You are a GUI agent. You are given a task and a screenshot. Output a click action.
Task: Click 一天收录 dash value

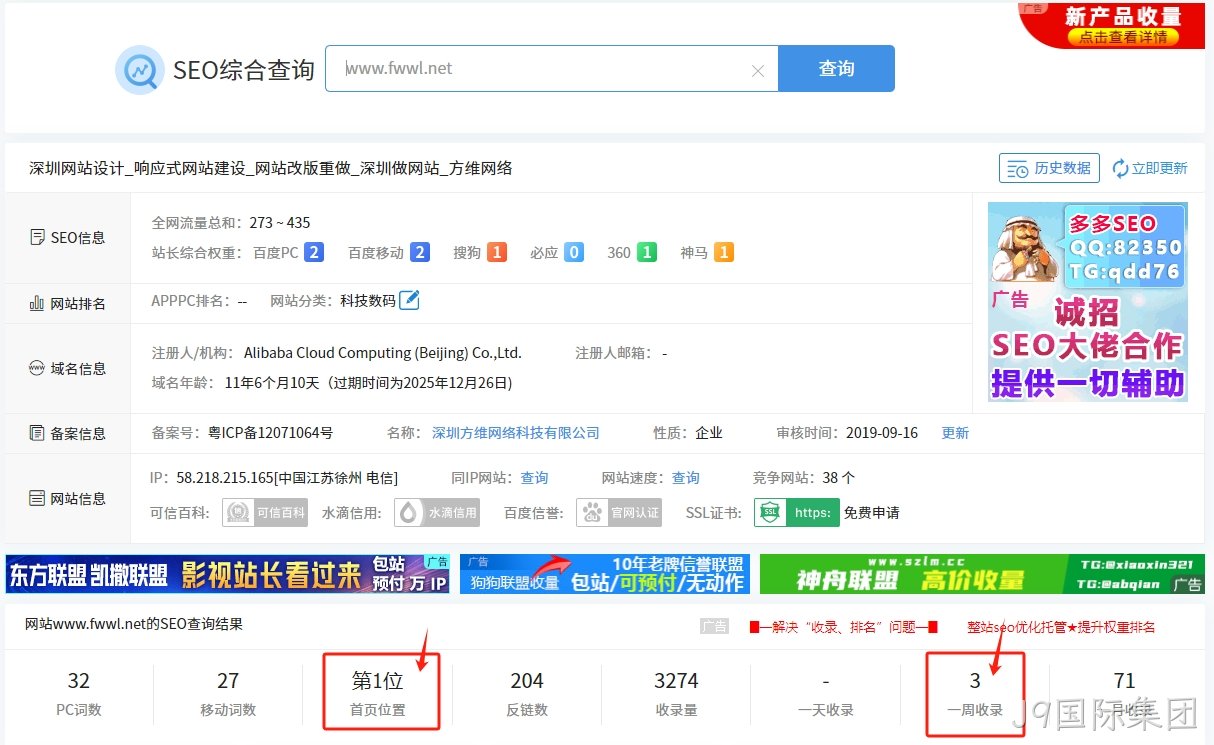click(x=826, y=681)
